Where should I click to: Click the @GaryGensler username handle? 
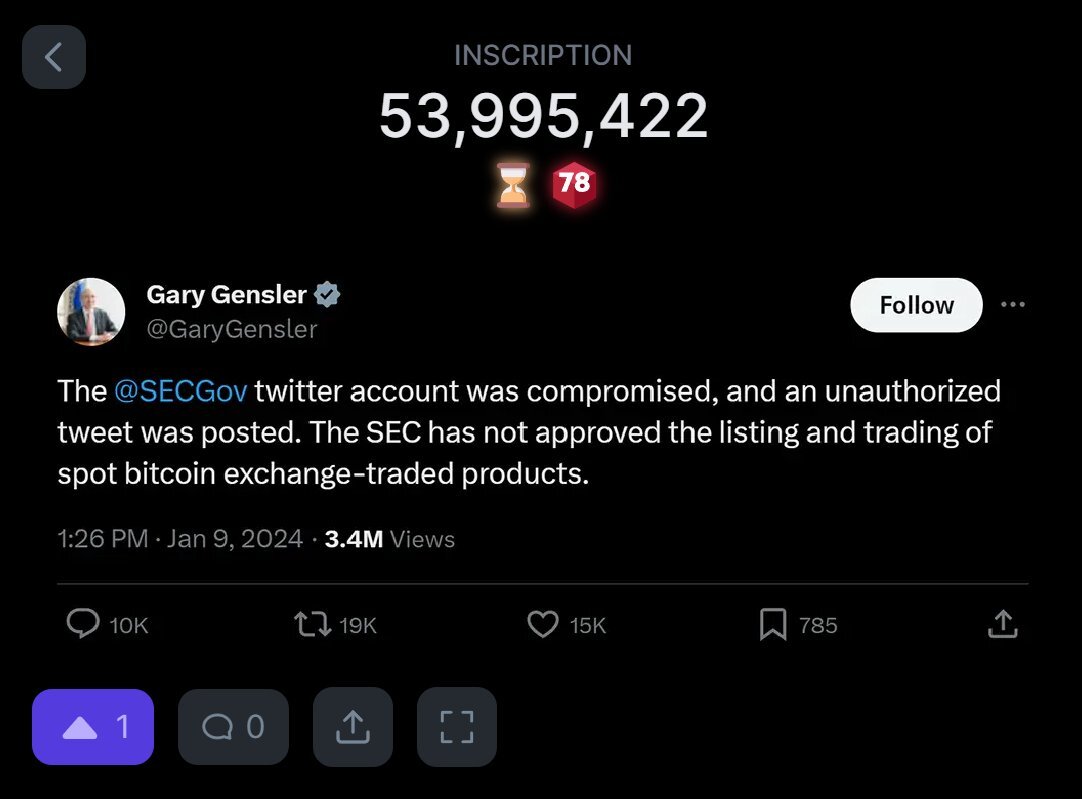tap(232, 329)
